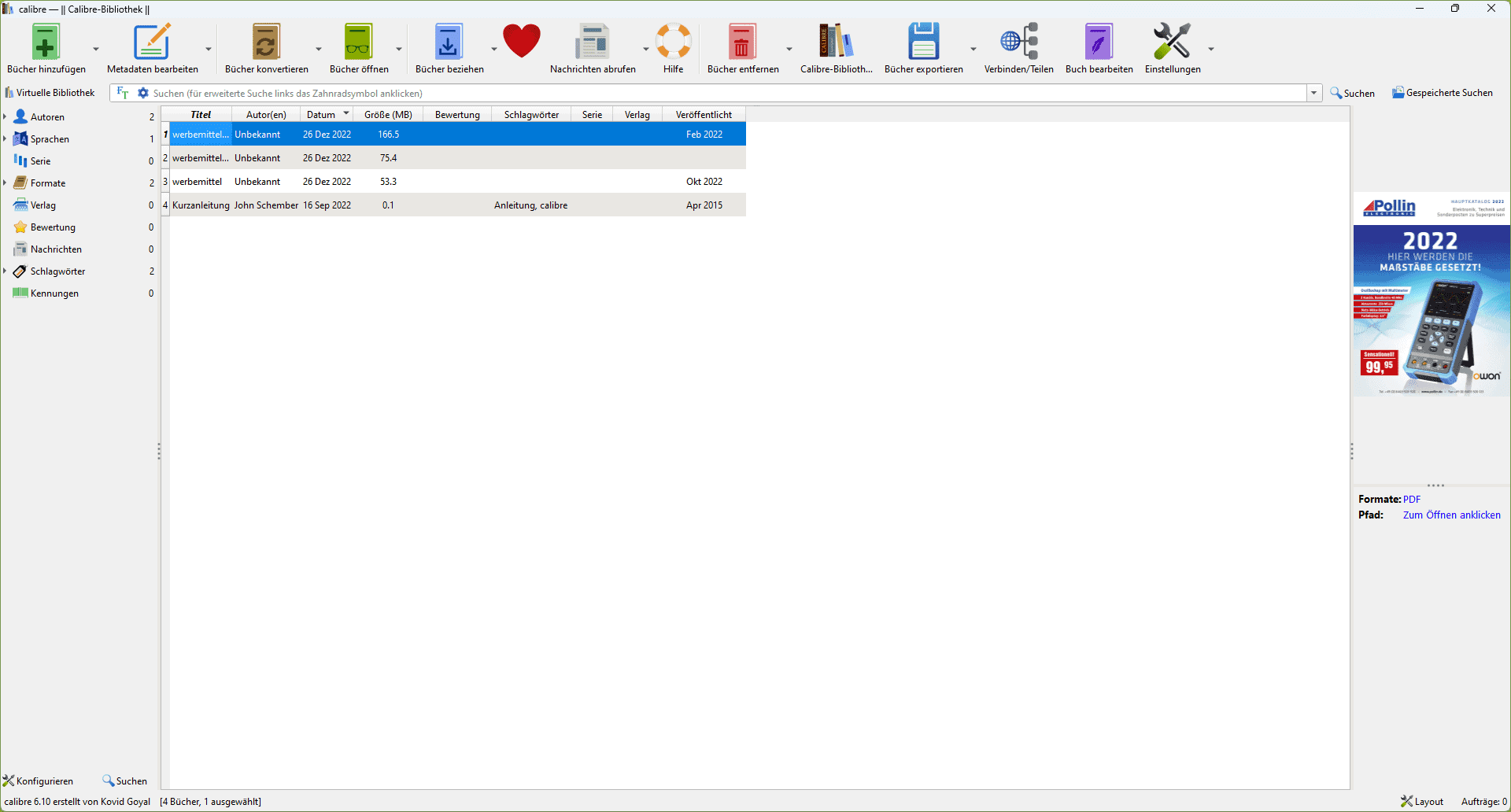This screenshot has width=1511, height=812.
Task: Open Gespeicherte Suchen
Action: click(1442, 93)
